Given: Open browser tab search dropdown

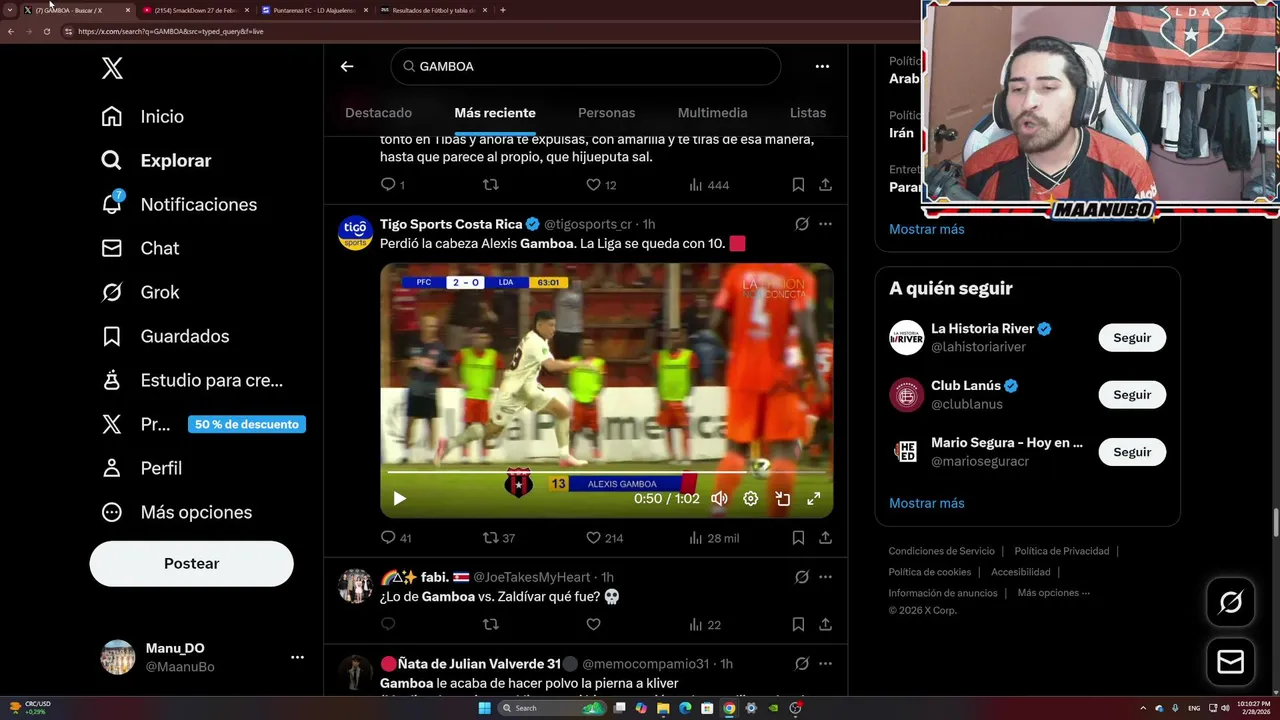Looking at the screenshot, I should pyautogui.click(x=10, y=10).
